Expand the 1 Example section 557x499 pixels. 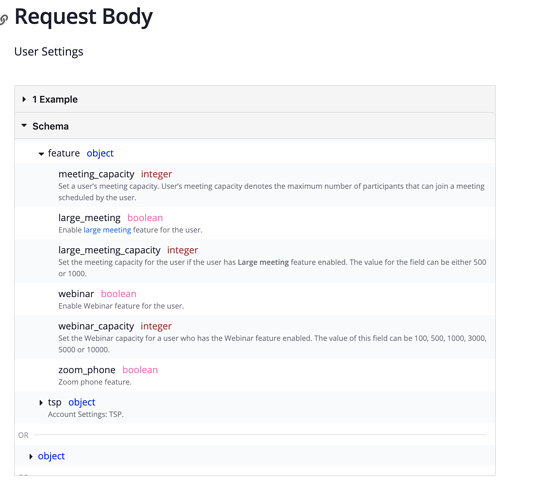coord(255,99)
